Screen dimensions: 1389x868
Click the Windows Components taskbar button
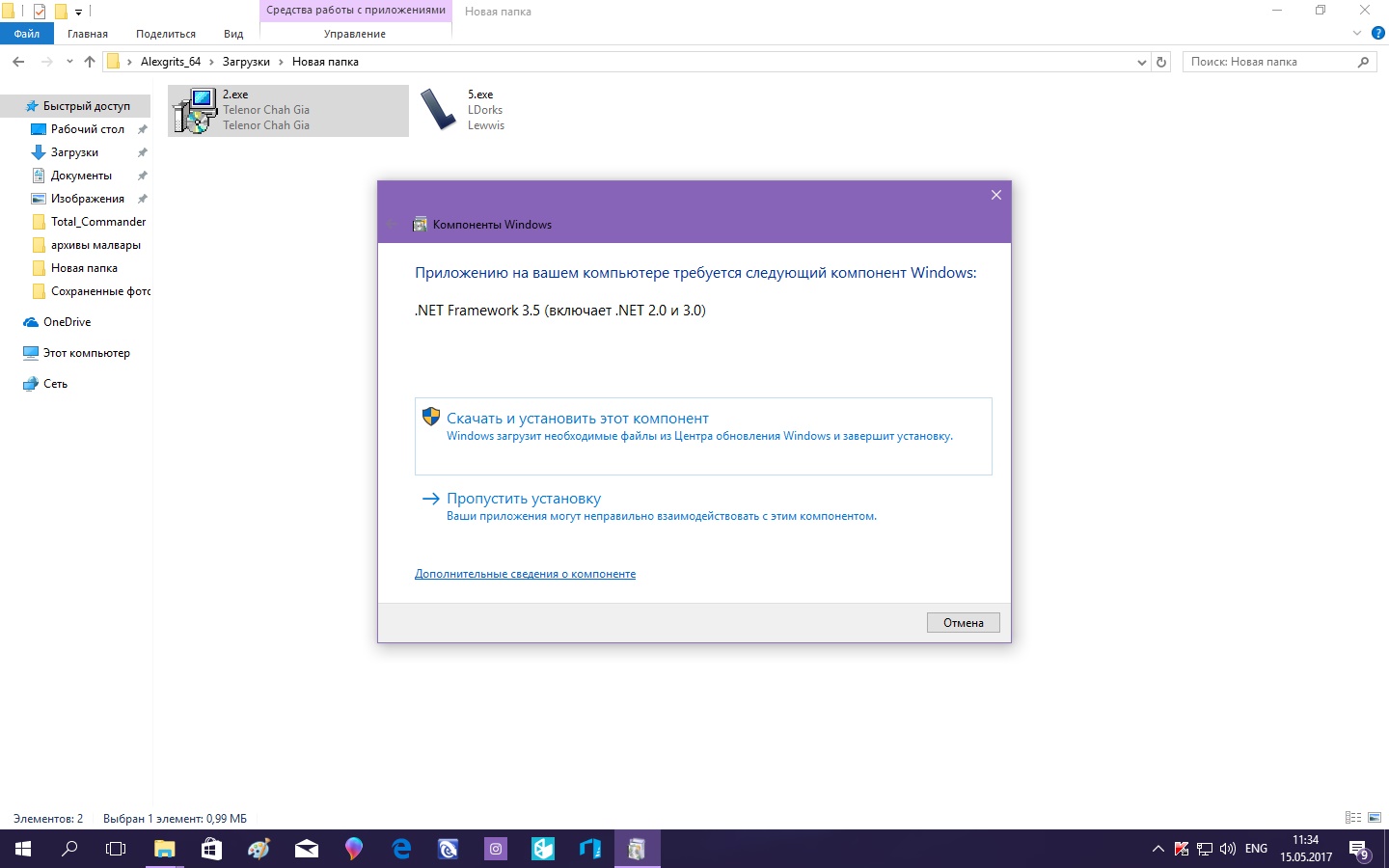[x=638, y=849]
